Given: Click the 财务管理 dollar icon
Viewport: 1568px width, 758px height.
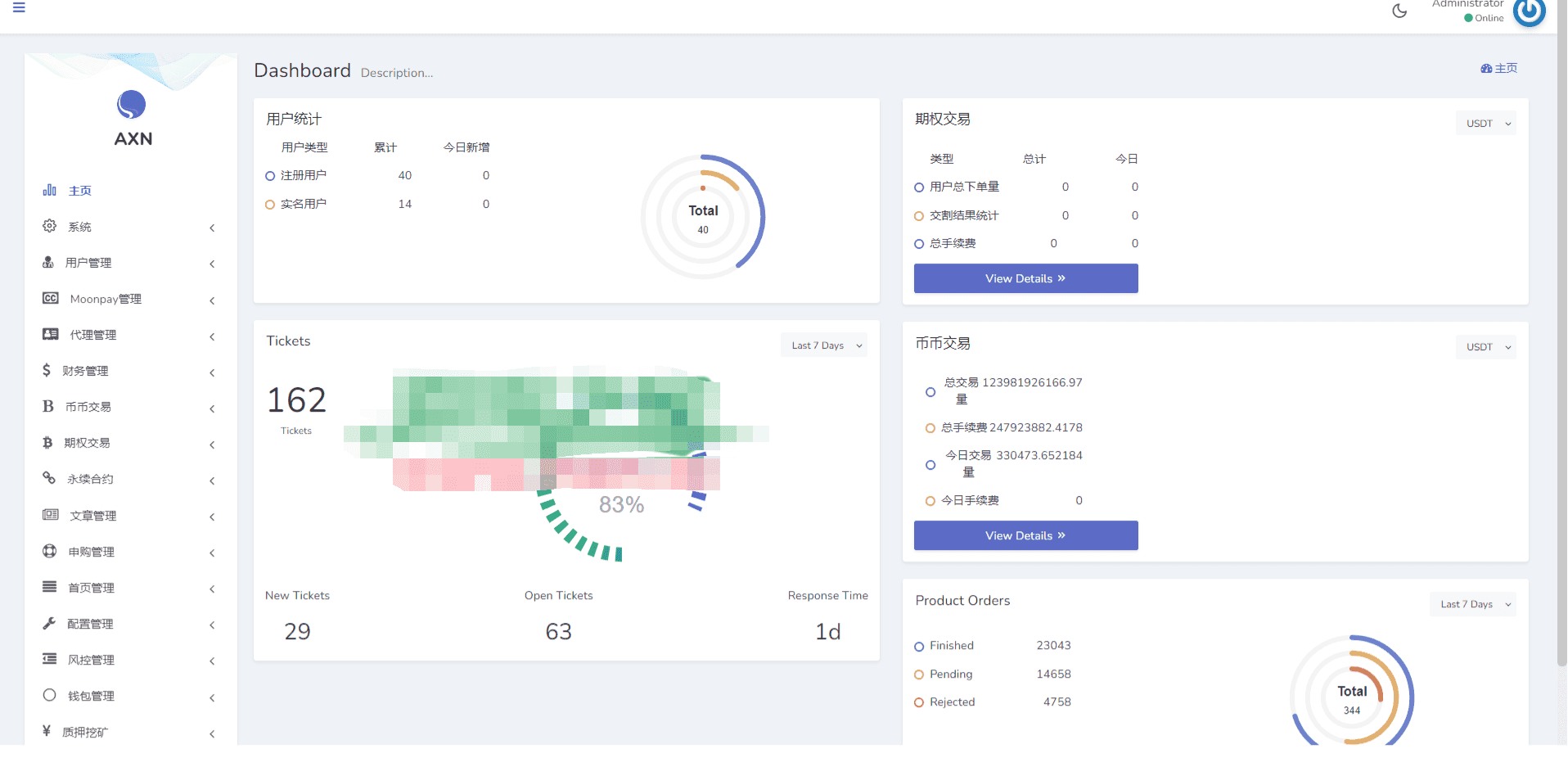Looking at the screenshot, I should tap(47, 370).
